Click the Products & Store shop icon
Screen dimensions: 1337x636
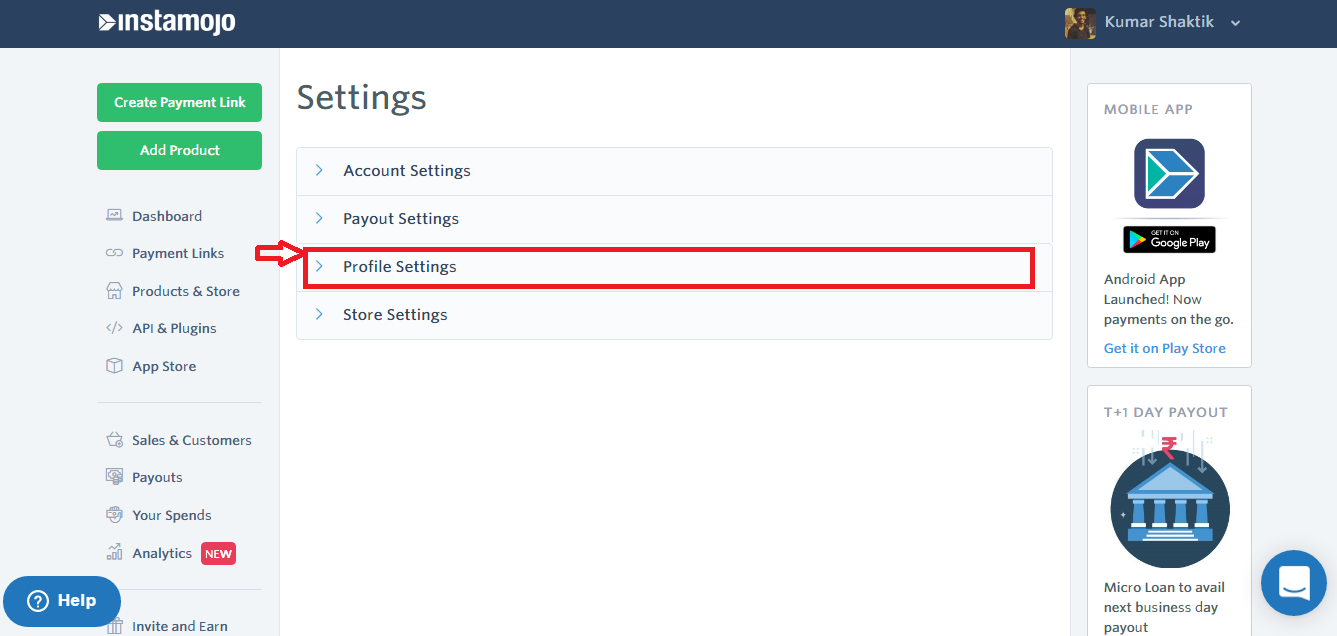[114, 290]
